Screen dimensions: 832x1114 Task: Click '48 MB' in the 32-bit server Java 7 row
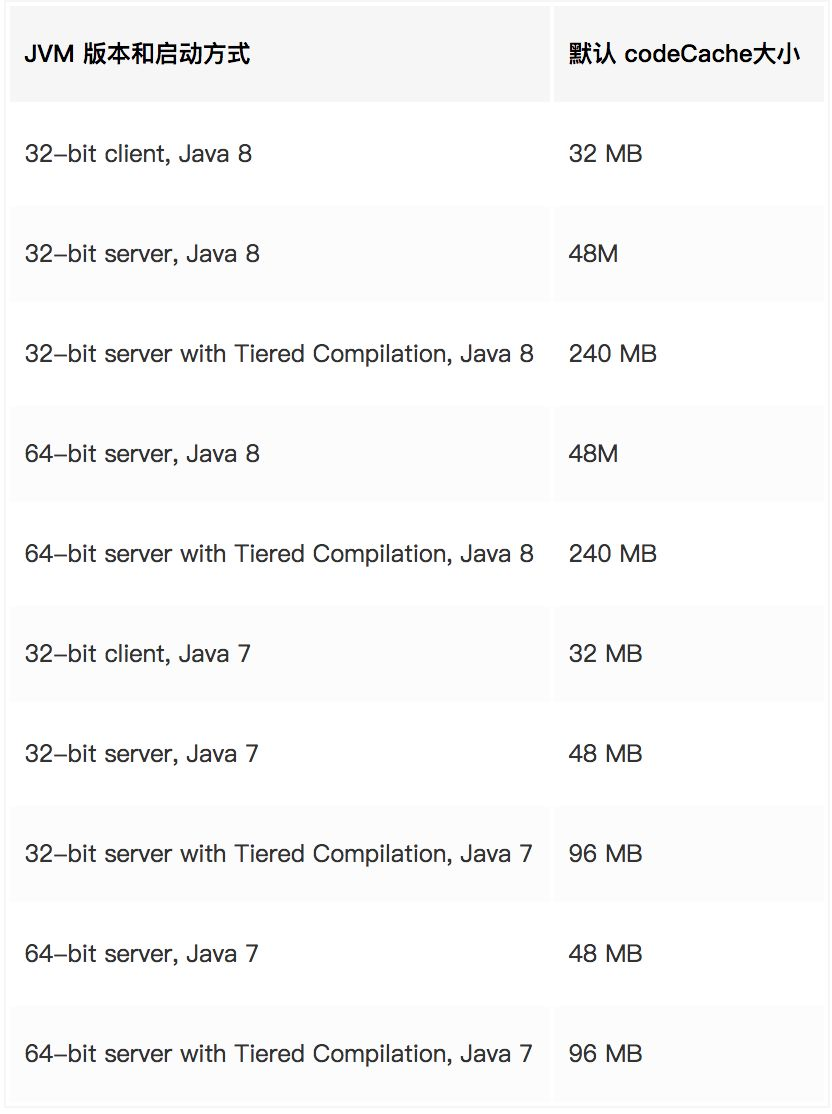point(605,755)
